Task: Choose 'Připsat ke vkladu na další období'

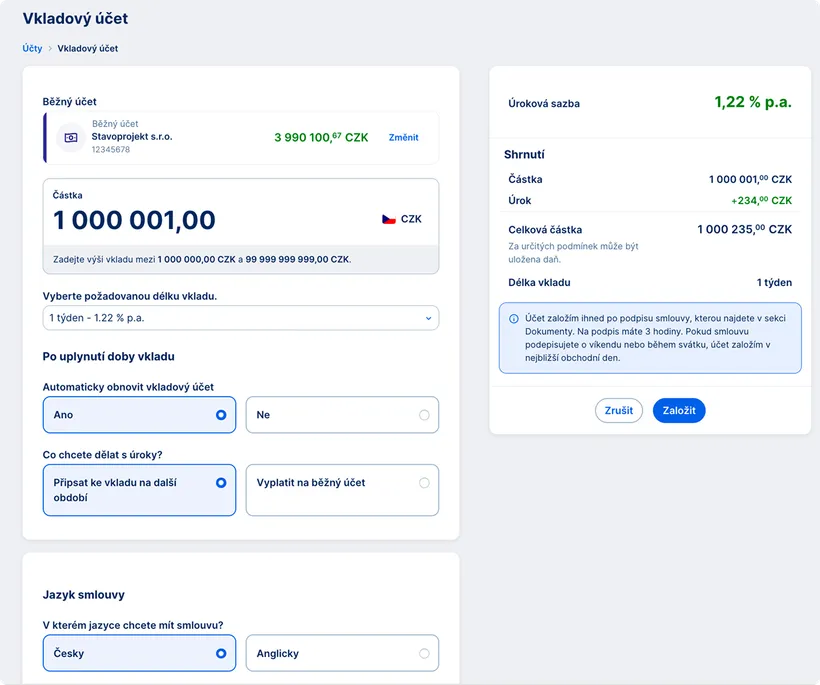Action: point(140,490)
